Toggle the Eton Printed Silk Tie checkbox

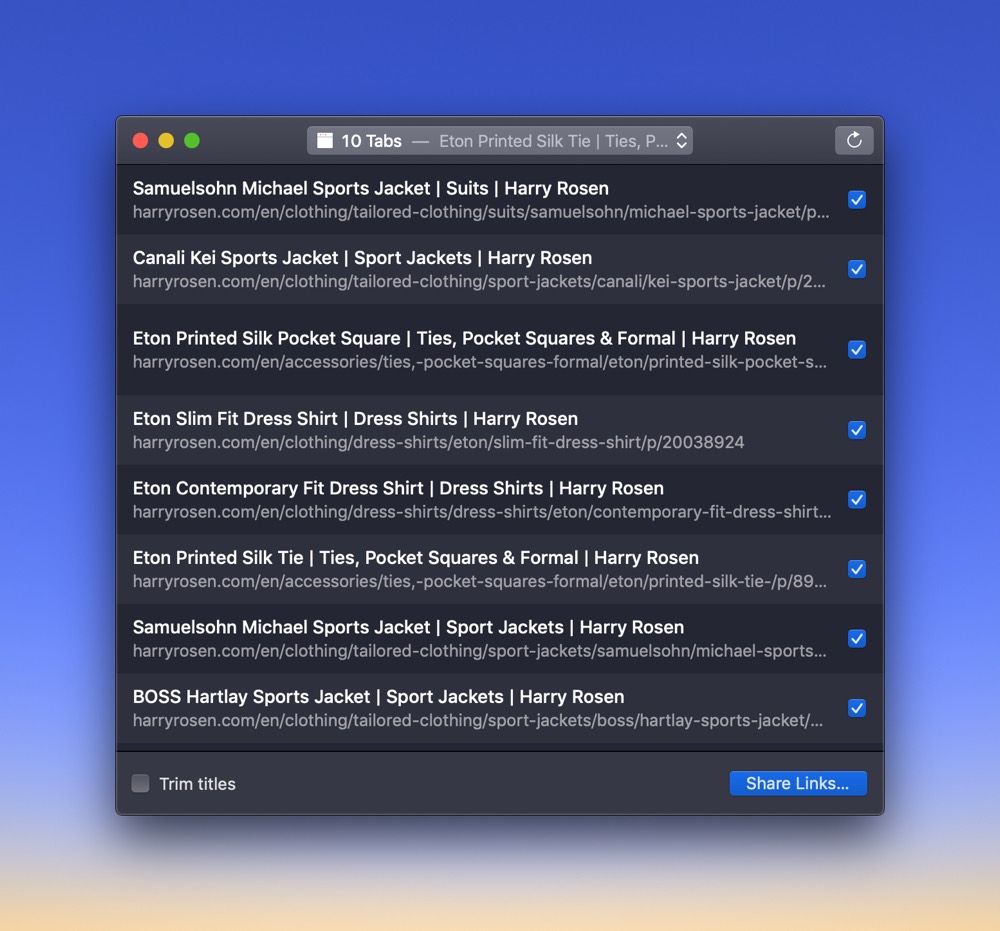pos(857,569)
